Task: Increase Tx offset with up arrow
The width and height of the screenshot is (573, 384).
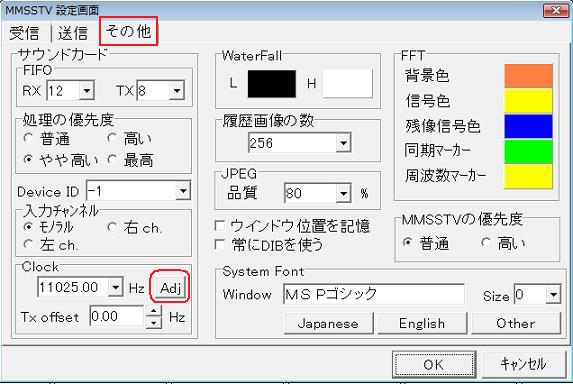Action: point(154,312)
